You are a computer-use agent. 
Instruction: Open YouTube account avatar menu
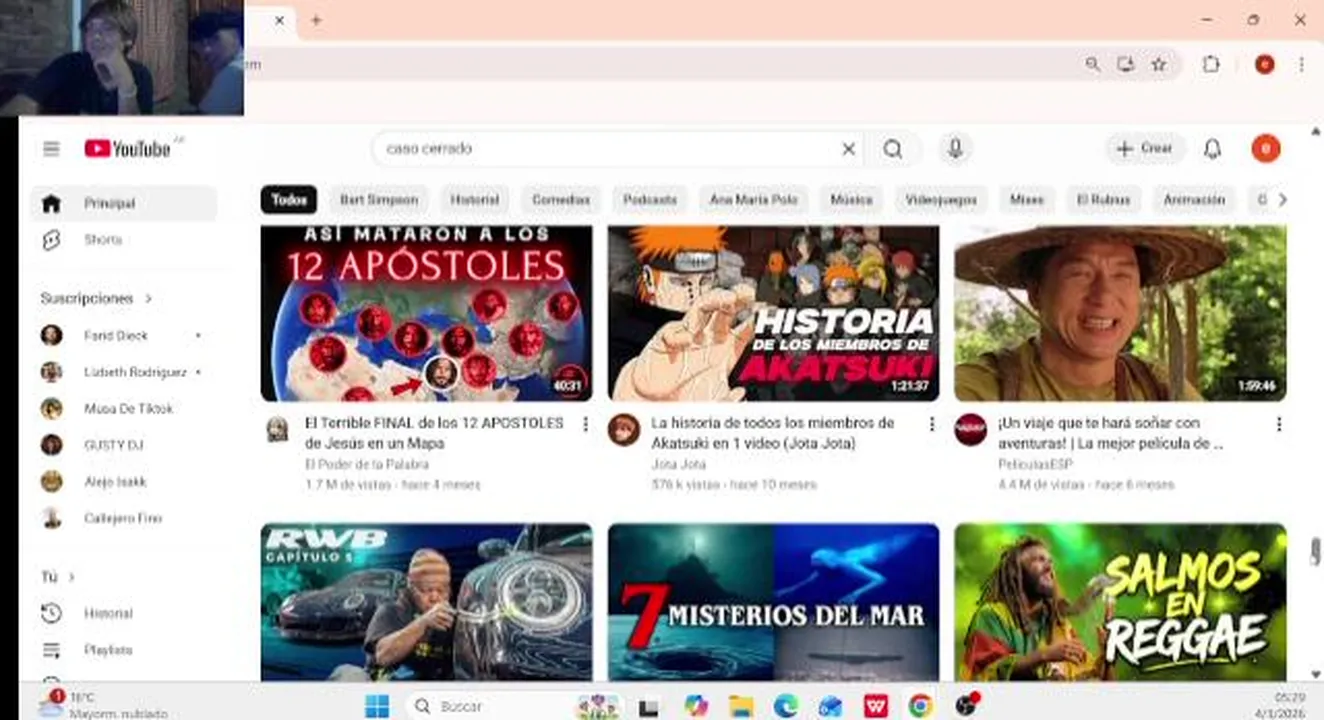[1266, 149]
